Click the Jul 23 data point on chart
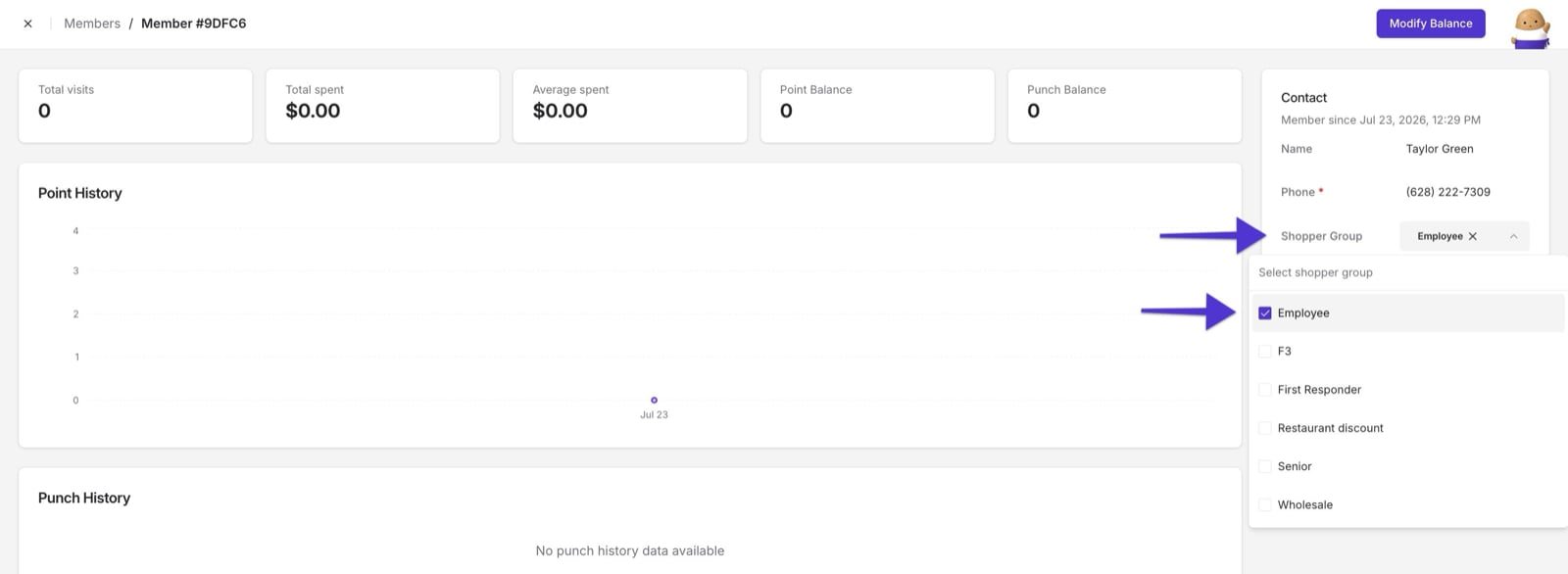The width and height of the screenshot is (1568, 574). (654, 400)
